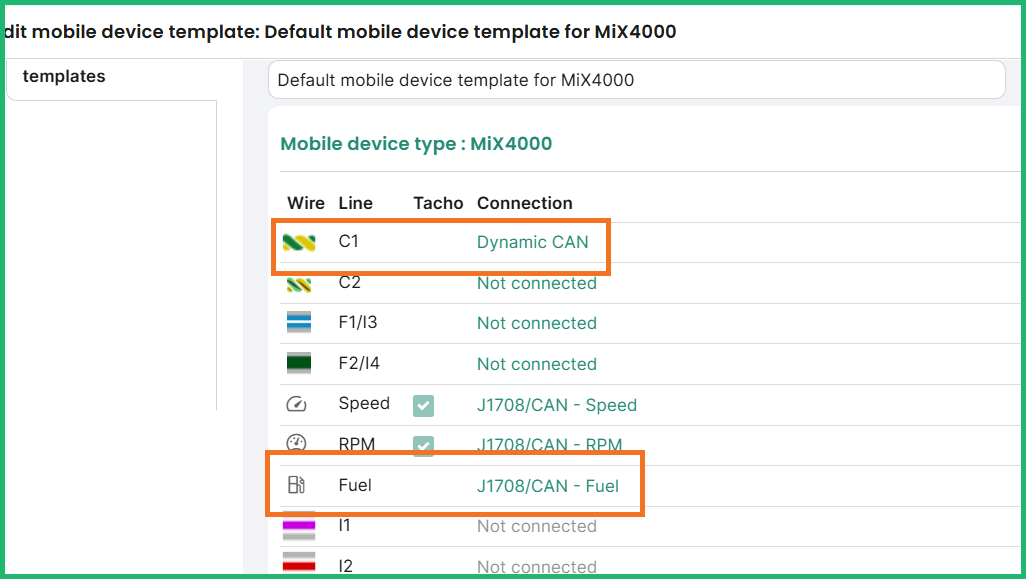Click the Connection column header
This screenshot has height=579, width=1026.
click(x=524, y=203)
